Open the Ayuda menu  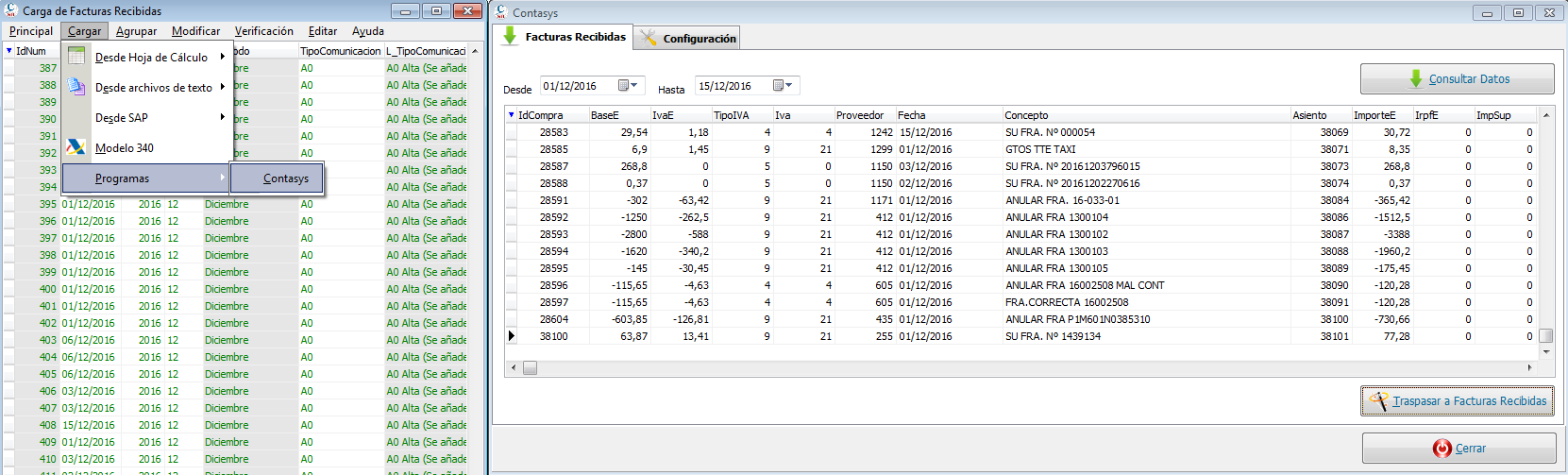(x=367, y=31)
